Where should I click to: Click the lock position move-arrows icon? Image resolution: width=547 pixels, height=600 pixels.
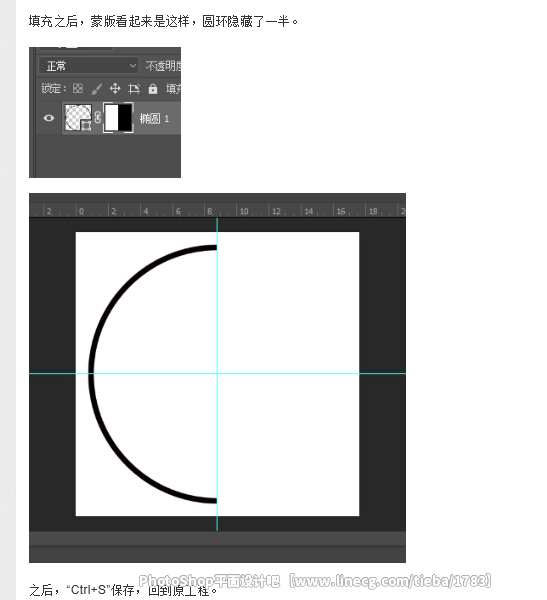coord(115,89)
